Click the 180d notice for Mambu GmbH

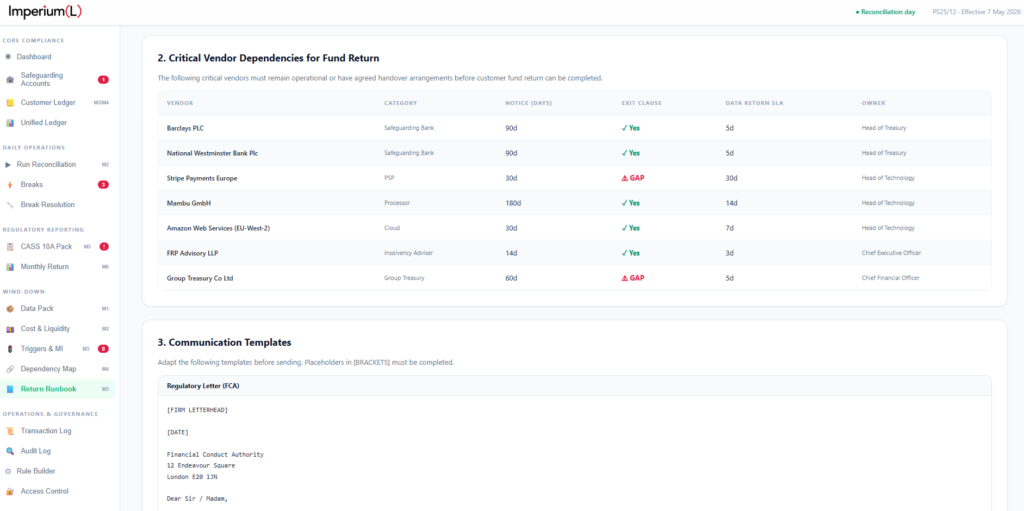pos(513,203)
